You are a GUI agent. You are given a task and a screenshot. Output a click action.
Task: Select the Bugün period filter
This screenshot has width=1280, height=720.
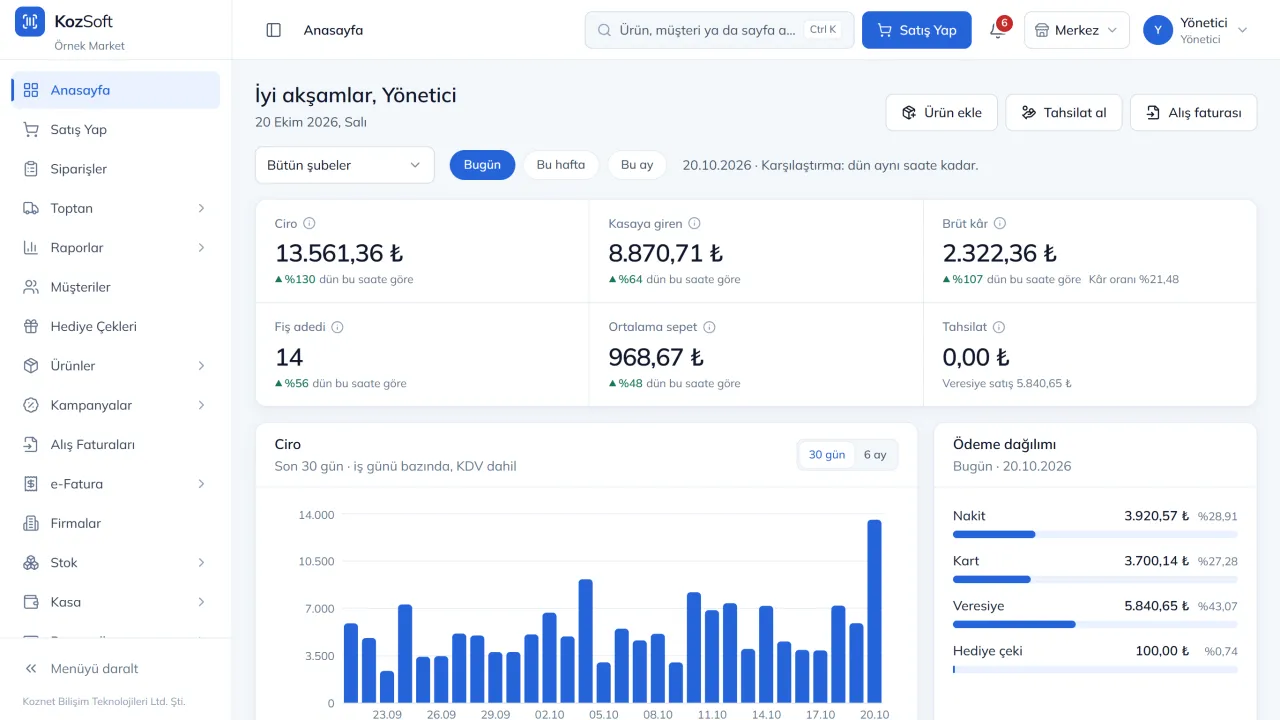coord(482,165)
